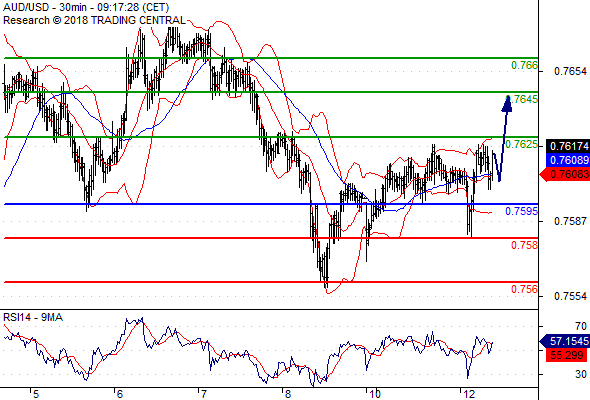This screenshot has height=400, width=590.
Task: Click the green 0.7625 resistance label
Action: click(522, 144)
